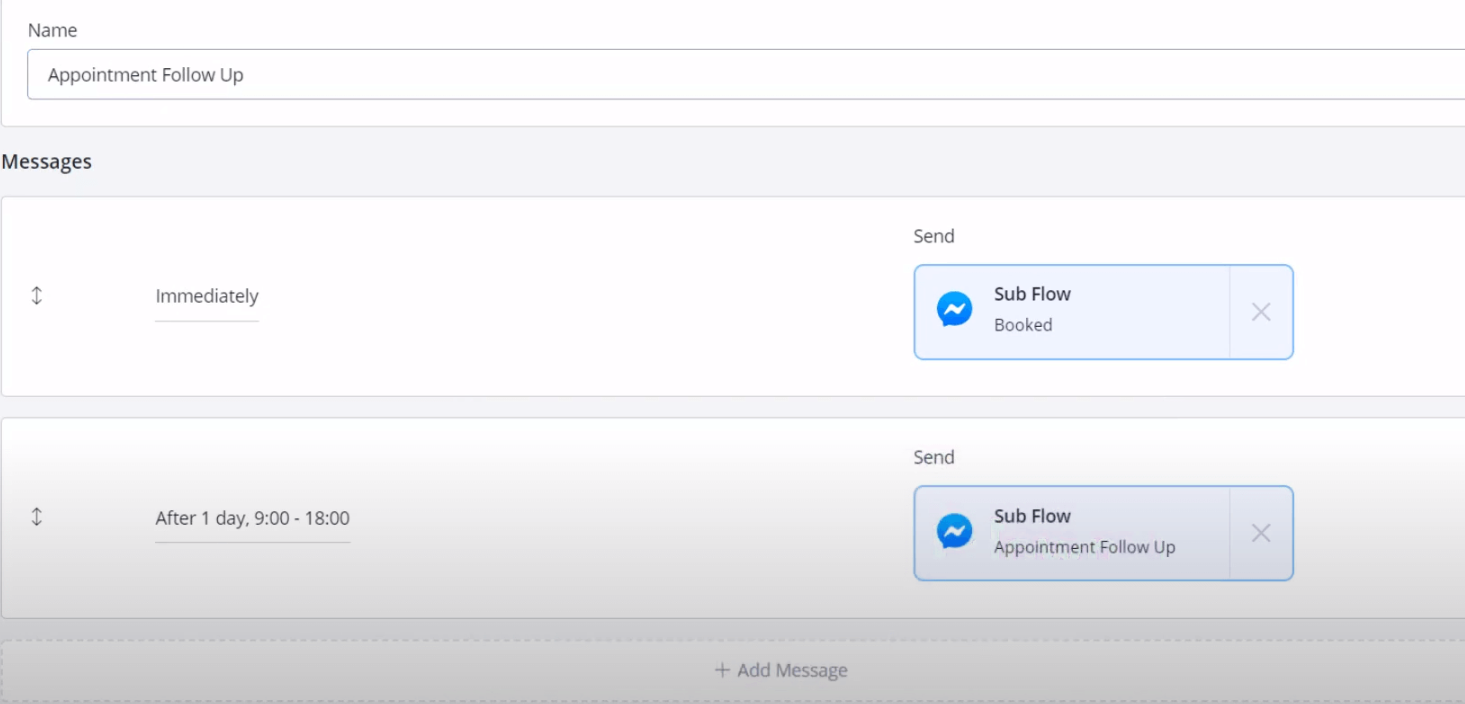The height and width of the screenshot is (704, 1465).
Task: Click the plus icon beside Add Message
Action: point(722,670)
